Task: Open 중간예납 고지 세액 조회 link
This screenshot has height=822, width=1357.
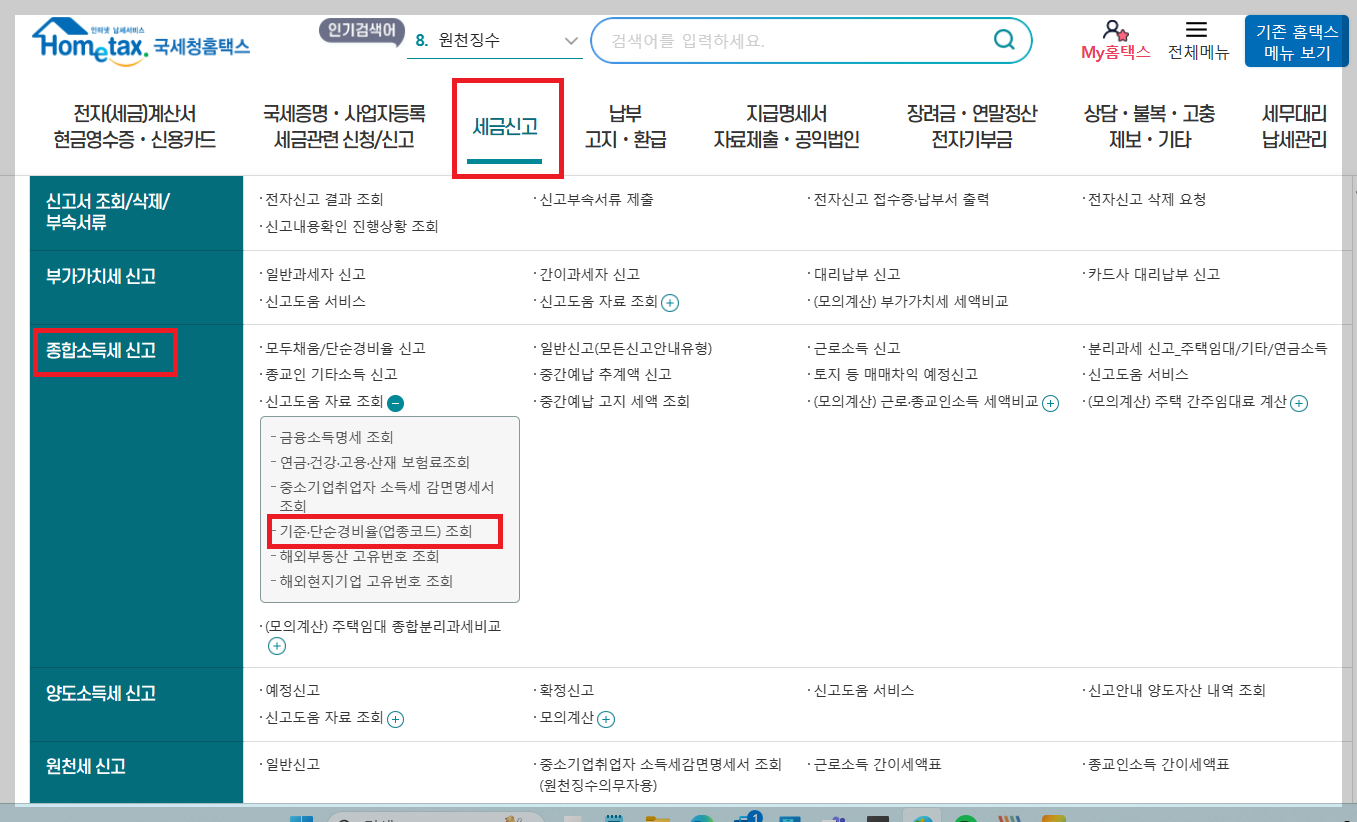Action: tap(614, 401)
